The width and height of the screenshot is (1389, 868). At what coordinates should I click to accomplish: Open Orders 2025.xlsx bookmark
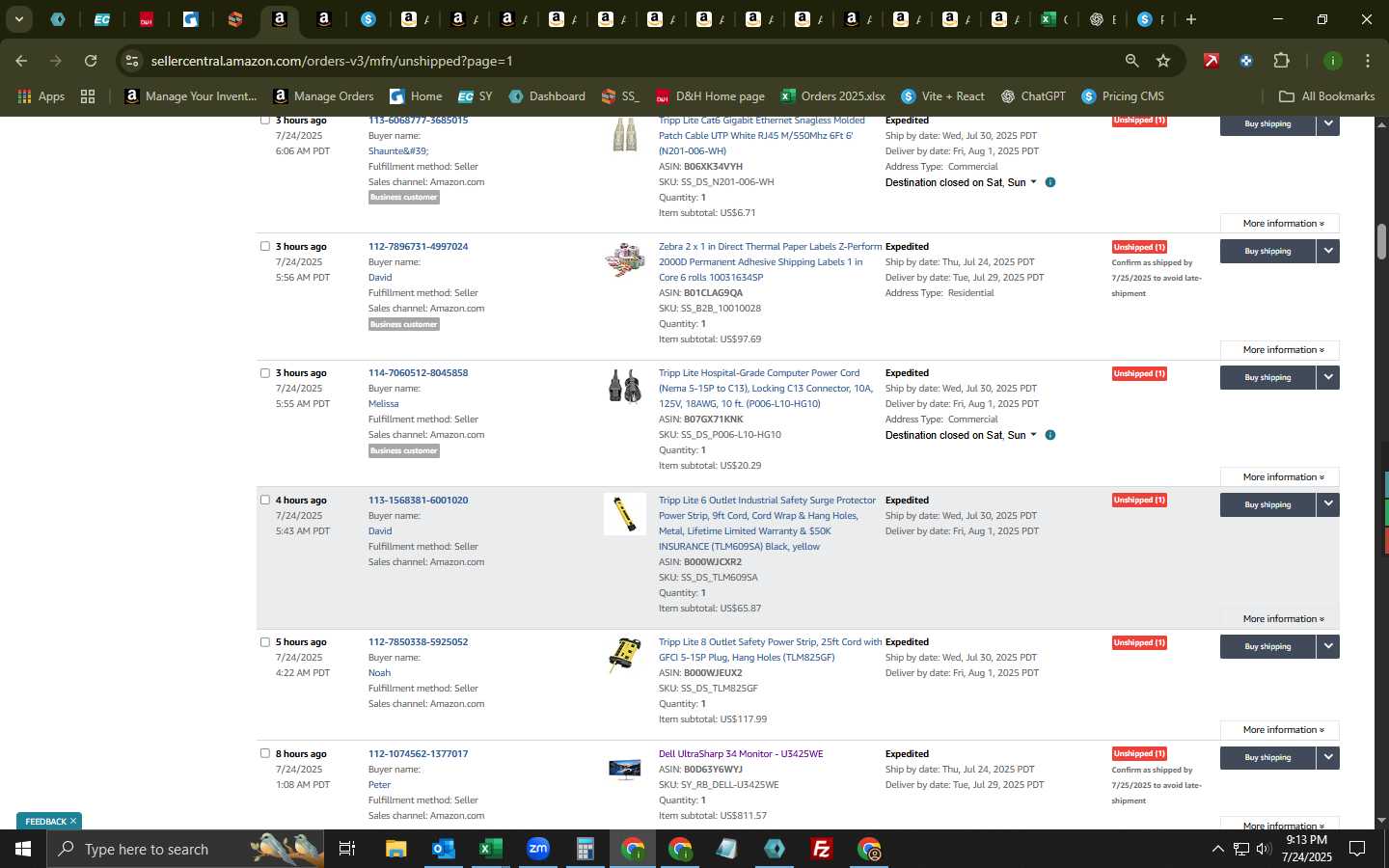tap(832, 96)
